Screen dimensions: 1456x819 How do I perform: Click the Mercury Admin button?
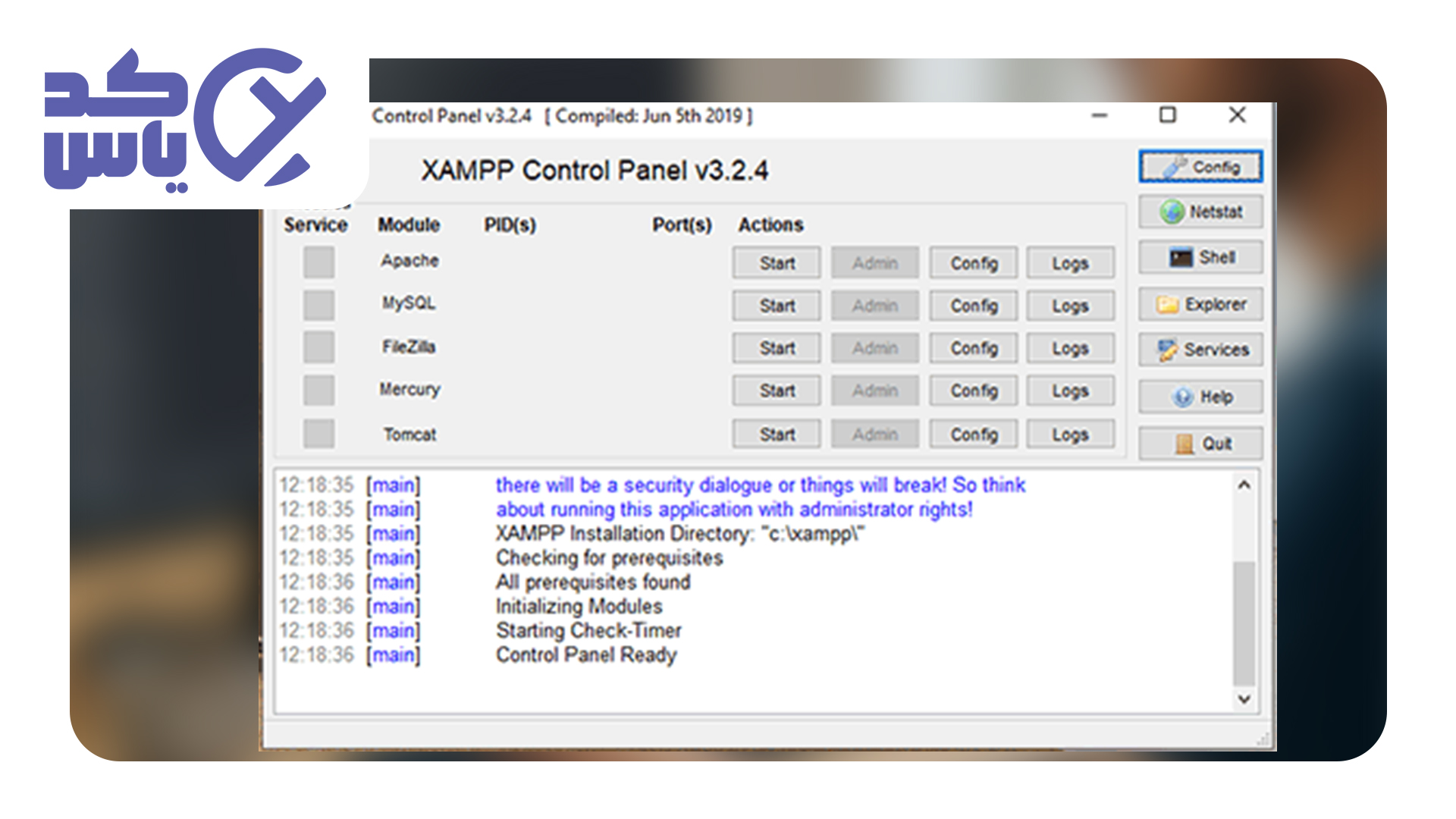(x=875, y=391)
